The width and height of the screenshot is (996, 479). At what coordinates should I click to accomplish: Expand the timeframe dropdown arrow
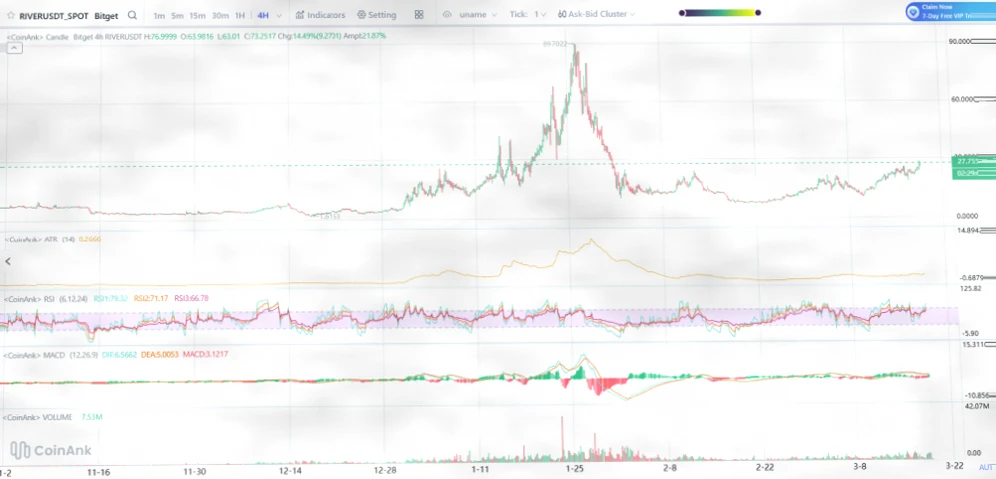(281, 15)
